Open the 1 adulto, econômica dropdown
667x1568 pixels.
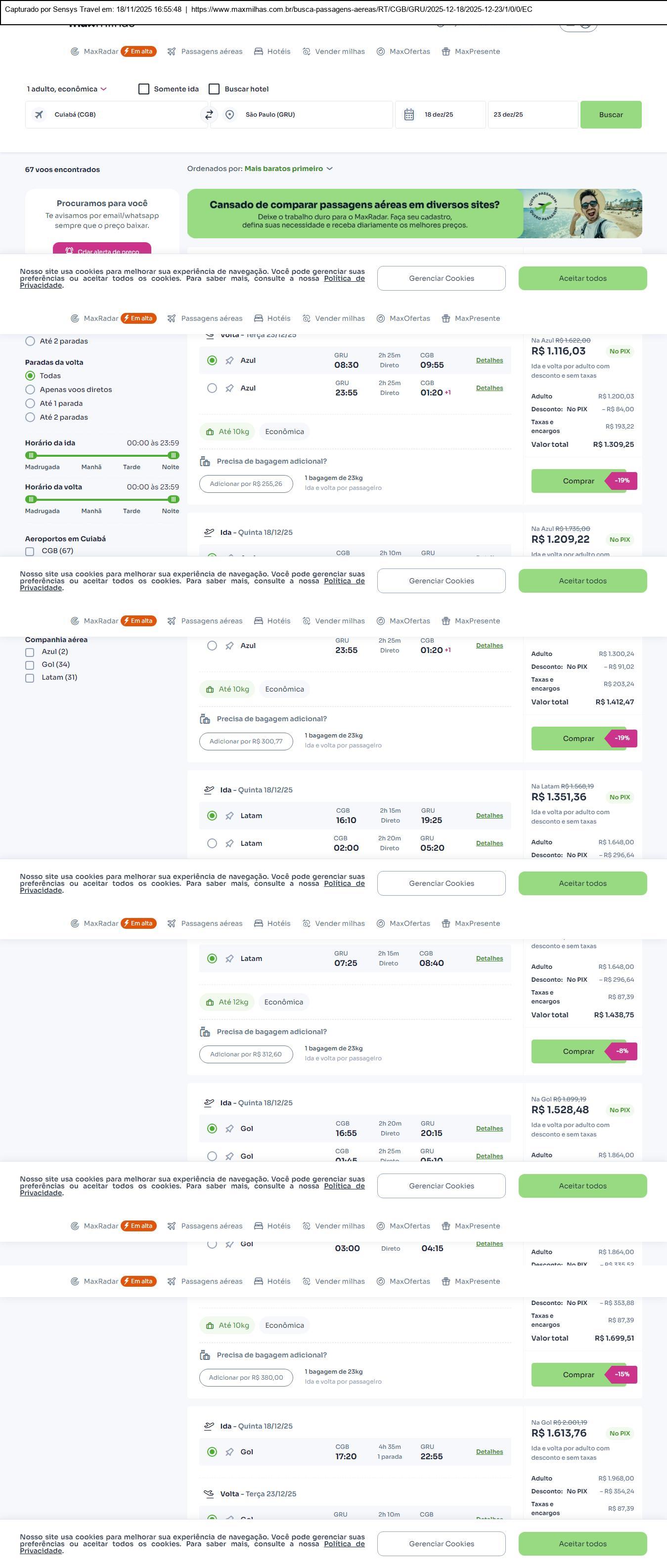(66, 89)
